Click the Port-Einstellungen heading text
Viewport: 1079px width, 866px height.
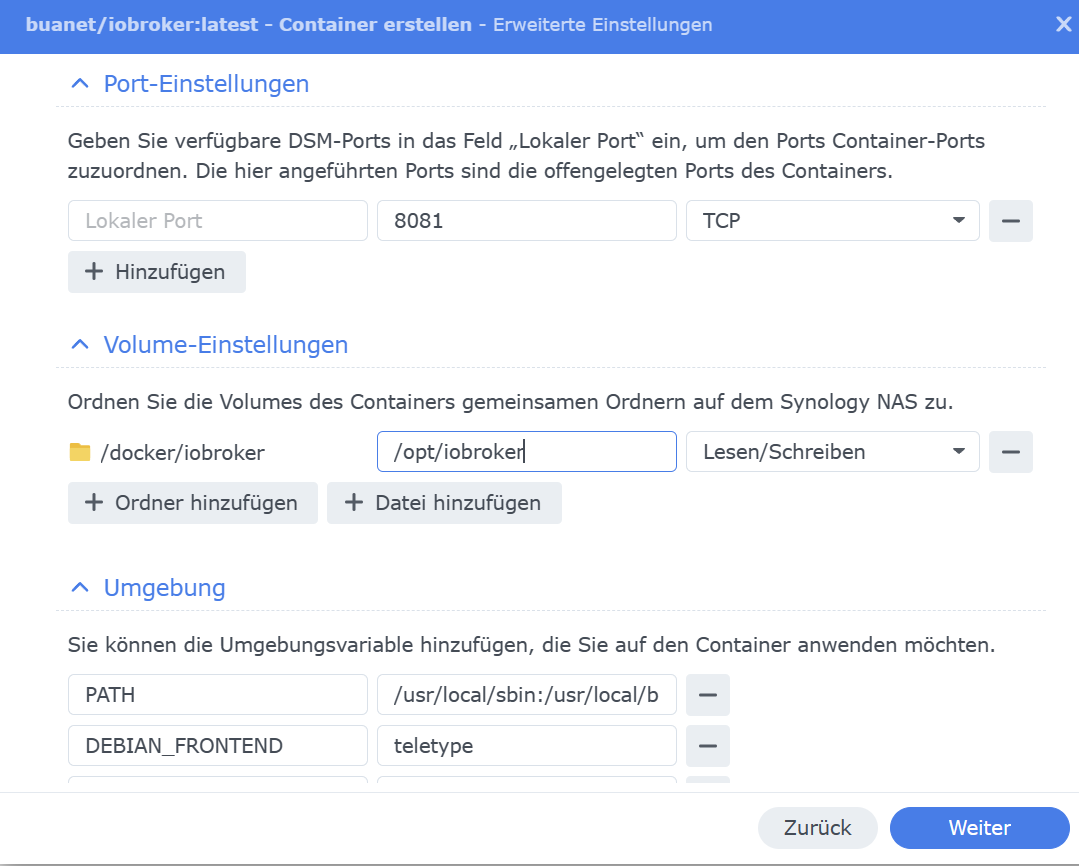point(206,84)
